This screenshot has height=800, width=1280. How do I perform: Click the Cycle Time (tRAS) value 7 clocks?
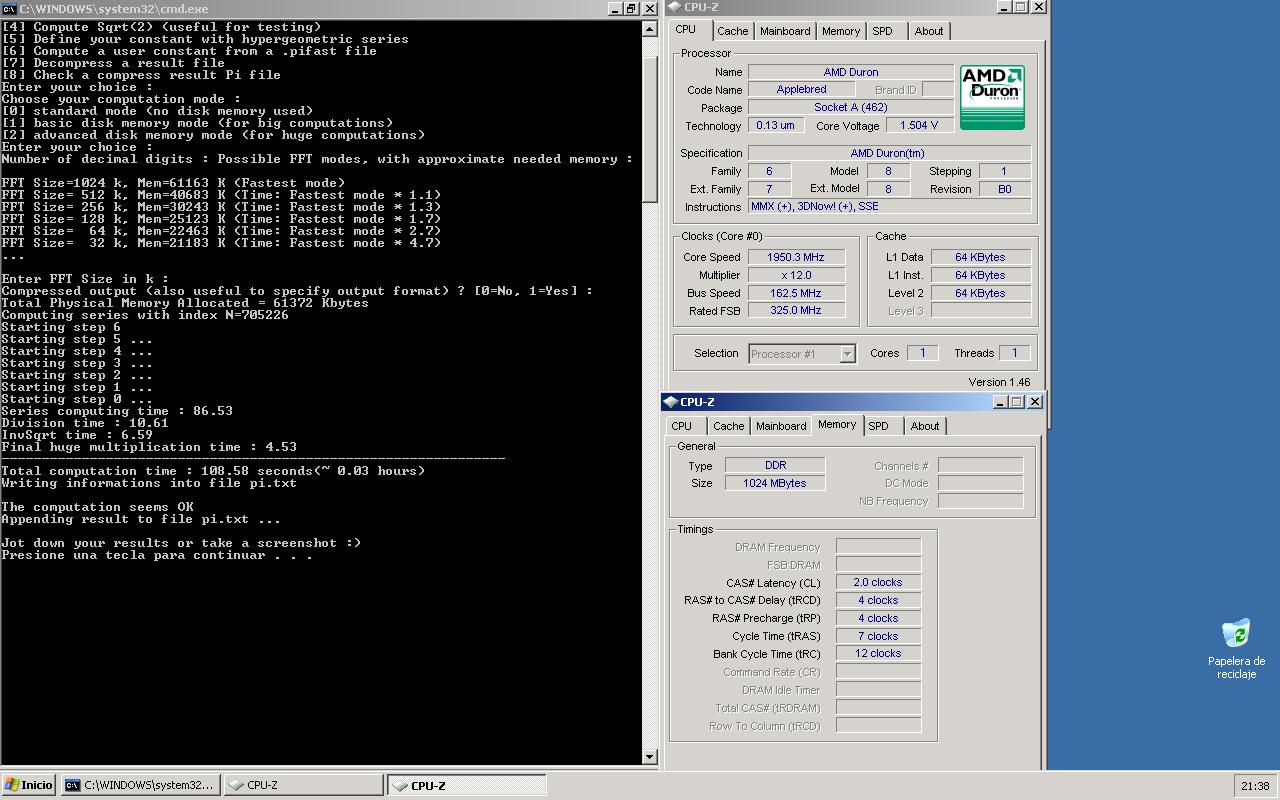(x=878, y=636)
